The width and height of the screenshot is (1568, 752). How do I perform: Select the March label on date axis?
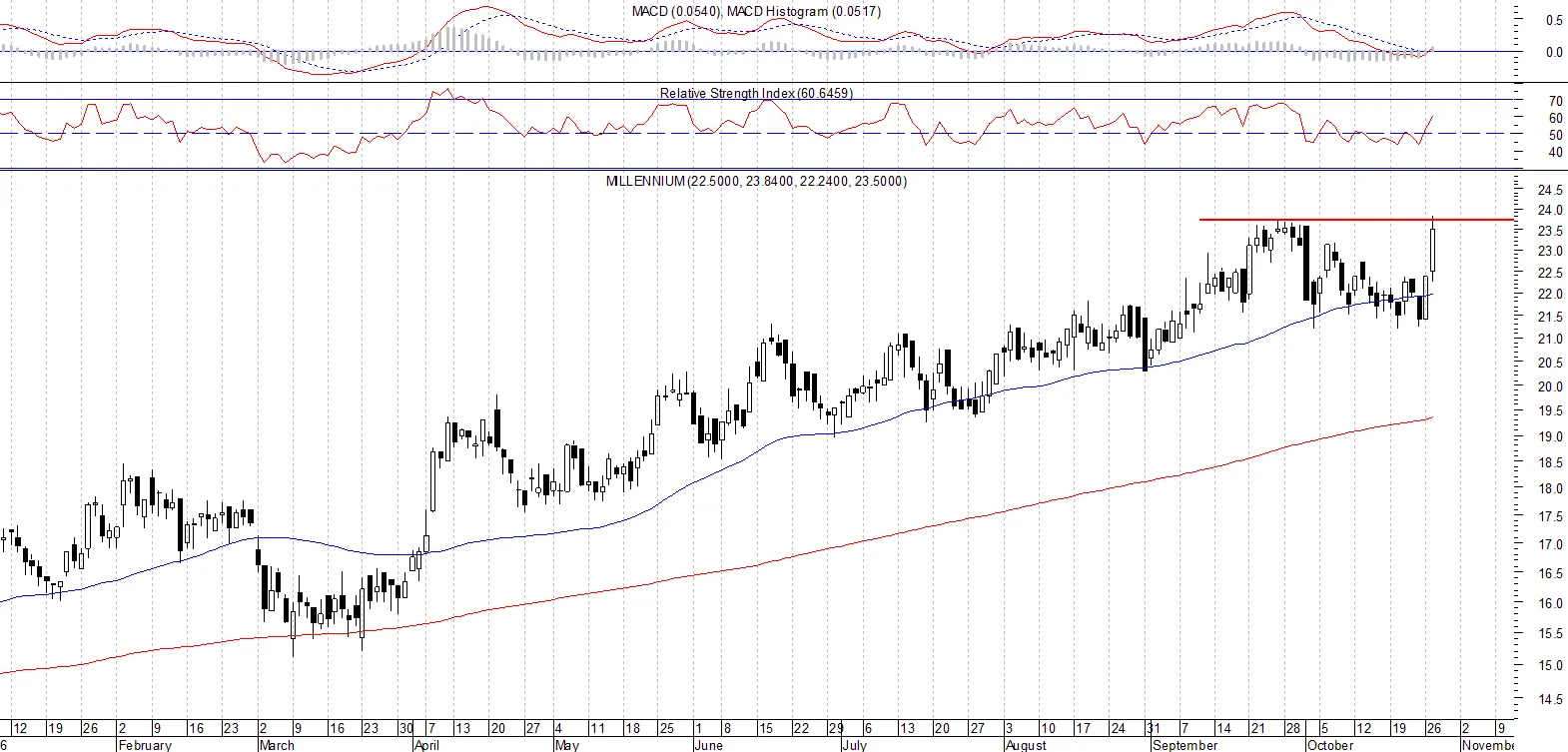(x=277, y=745)
